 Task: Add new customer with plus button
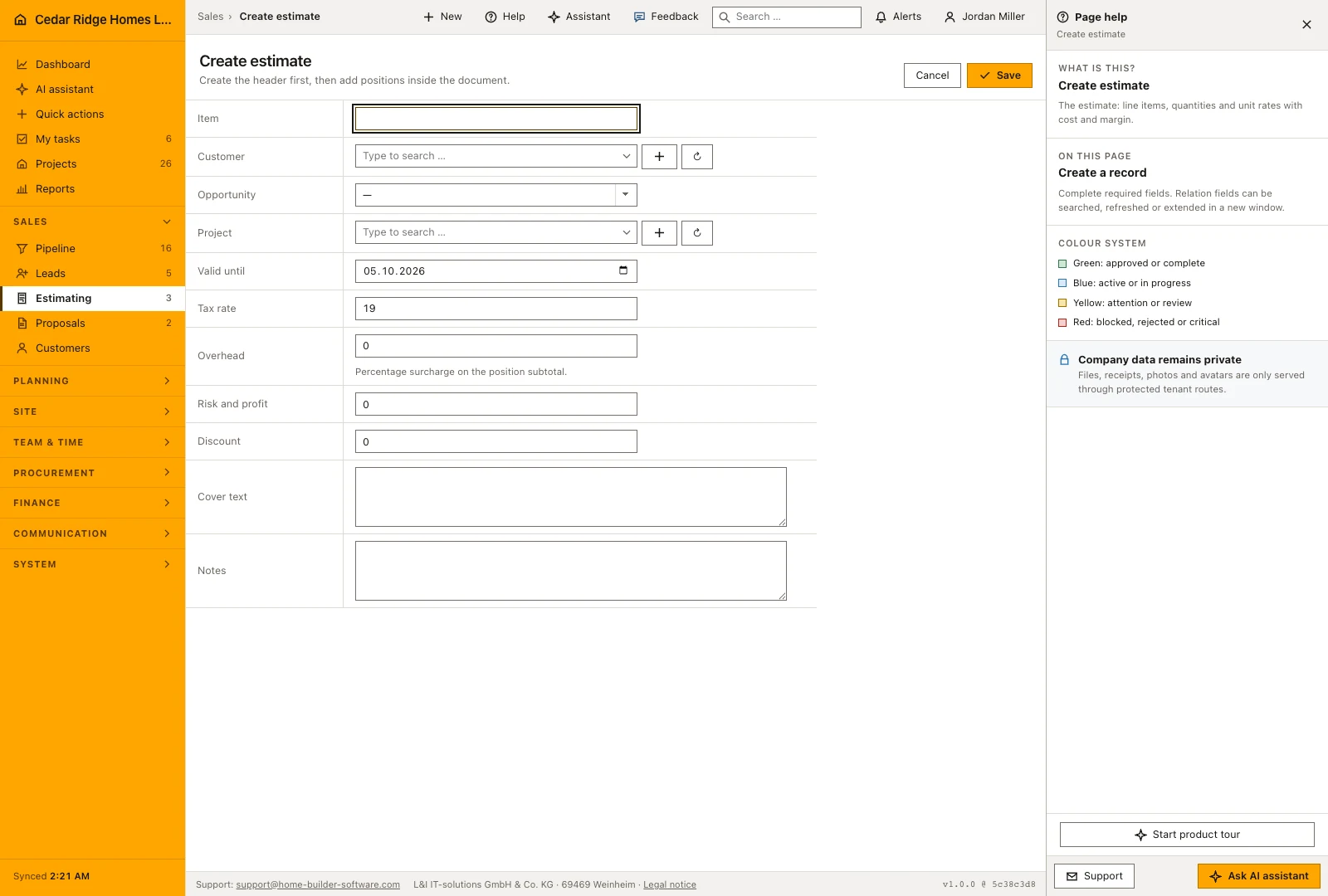pyautogui.click(x=659, y=157)
